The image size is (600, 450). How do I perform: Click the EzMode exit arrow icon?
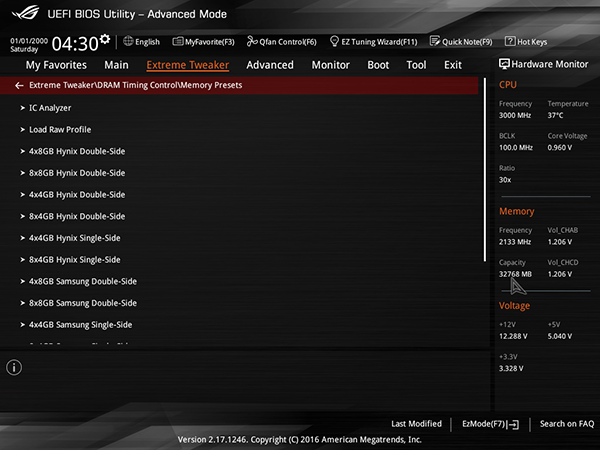pos(513,424)
